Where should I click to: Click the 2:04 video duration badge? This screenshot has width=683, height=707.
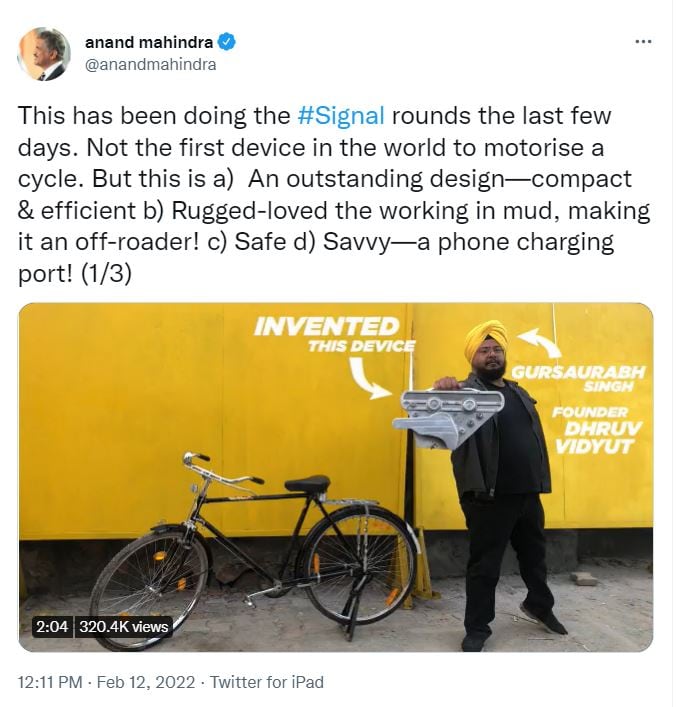pos(51,627)
